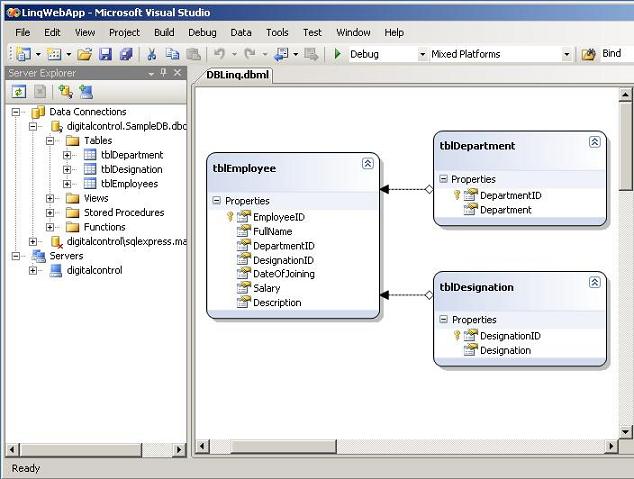
Task: Click the Connect to Database icon
Action: 66,92
